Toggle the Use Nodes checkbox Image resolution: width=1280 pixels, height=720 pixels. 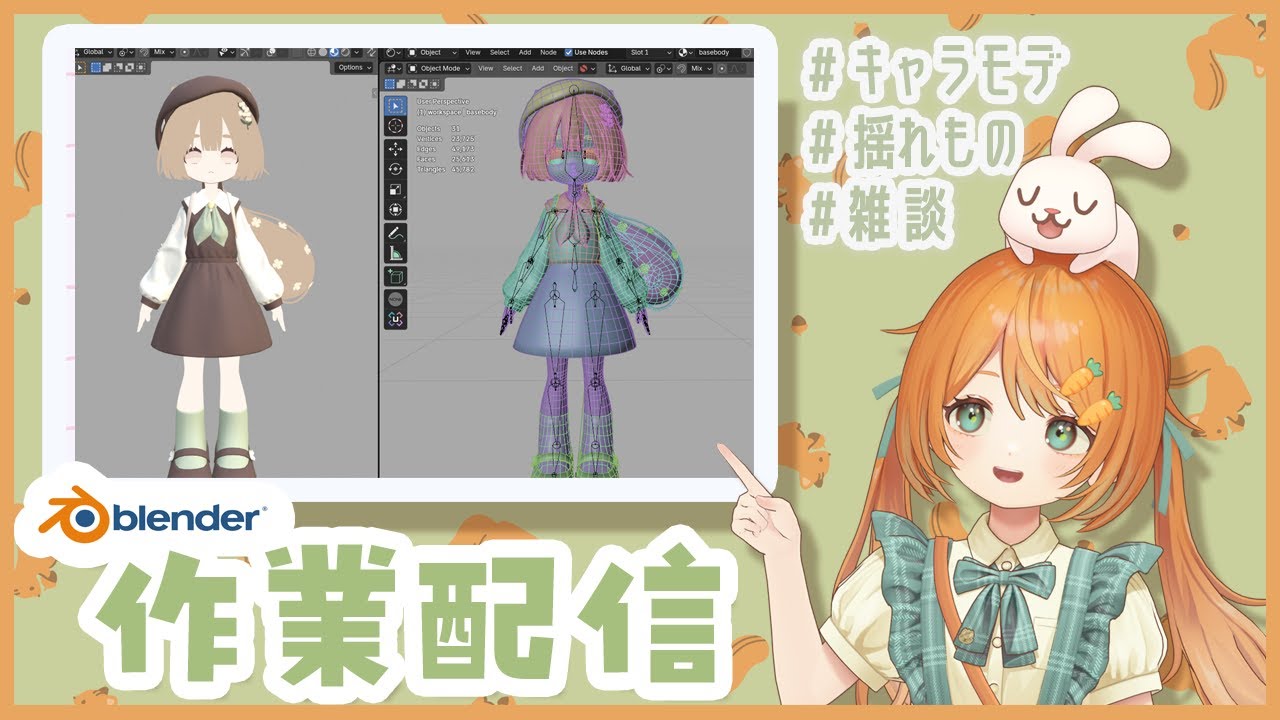(568, 52)
